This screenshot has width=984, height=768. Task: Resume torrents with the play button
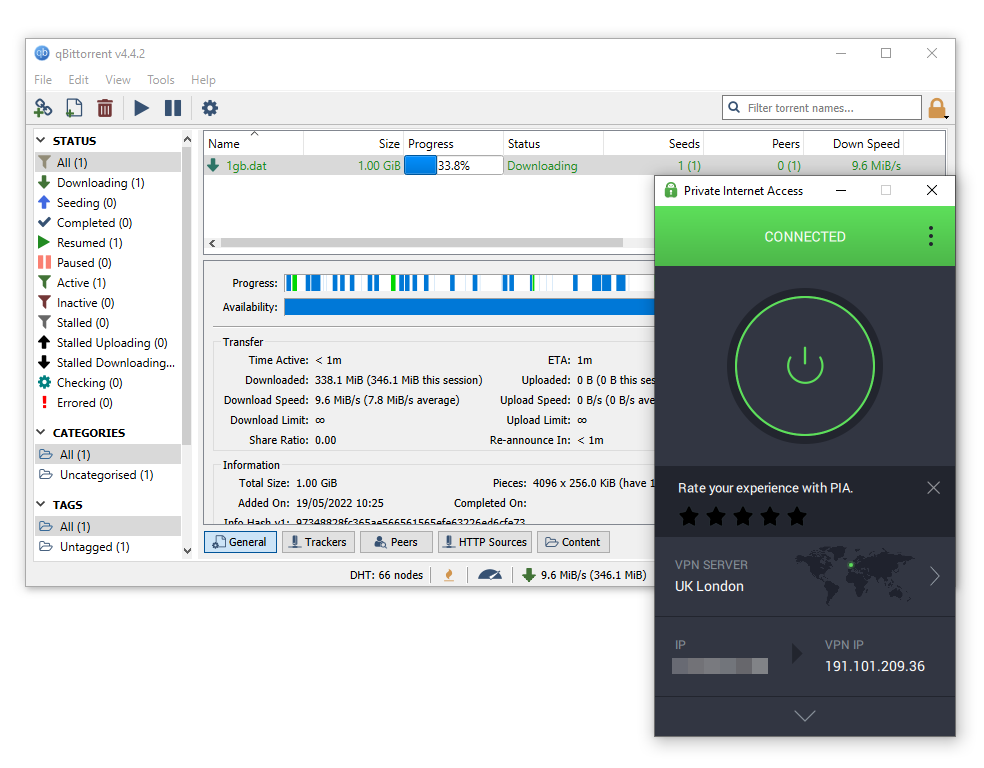tap(142, 108)
